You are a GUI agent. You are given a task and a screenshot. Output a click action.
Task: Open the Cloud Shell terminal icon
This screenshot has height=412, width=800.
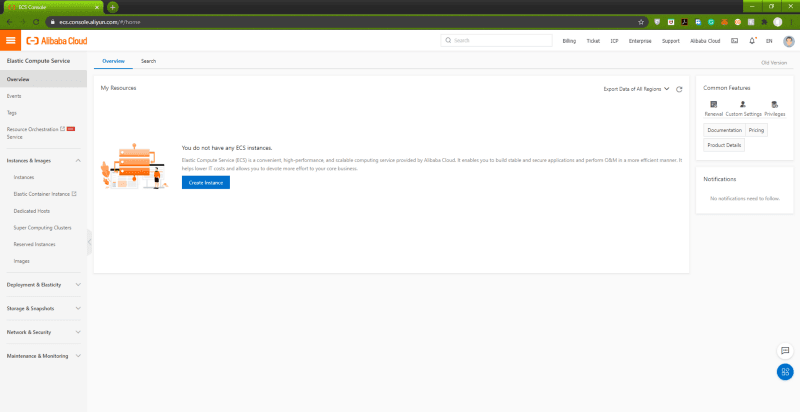735,41
